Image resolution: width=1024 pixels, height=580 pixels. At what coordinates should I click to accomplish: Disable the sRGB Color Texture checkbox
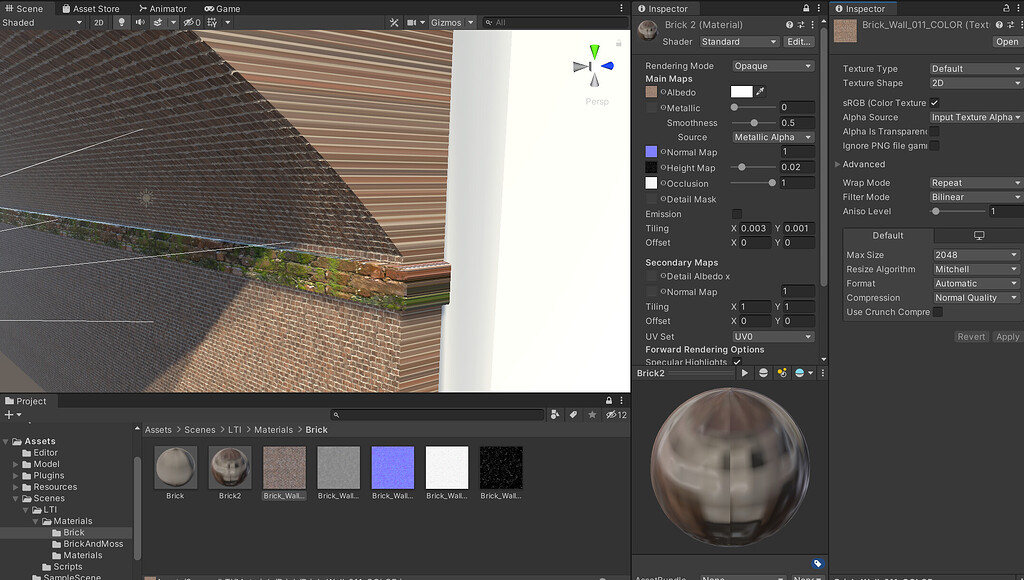[x=934, y=102]
